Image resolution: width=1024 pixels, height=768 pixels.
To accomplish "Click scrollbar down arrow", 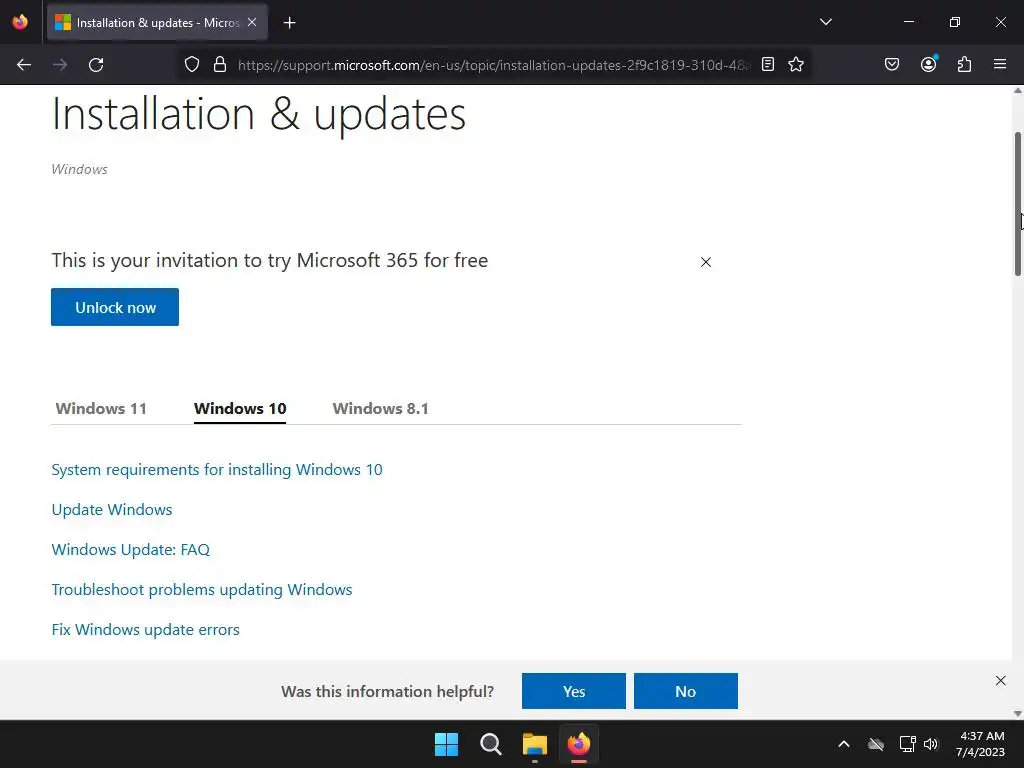I will (1017, 713).
